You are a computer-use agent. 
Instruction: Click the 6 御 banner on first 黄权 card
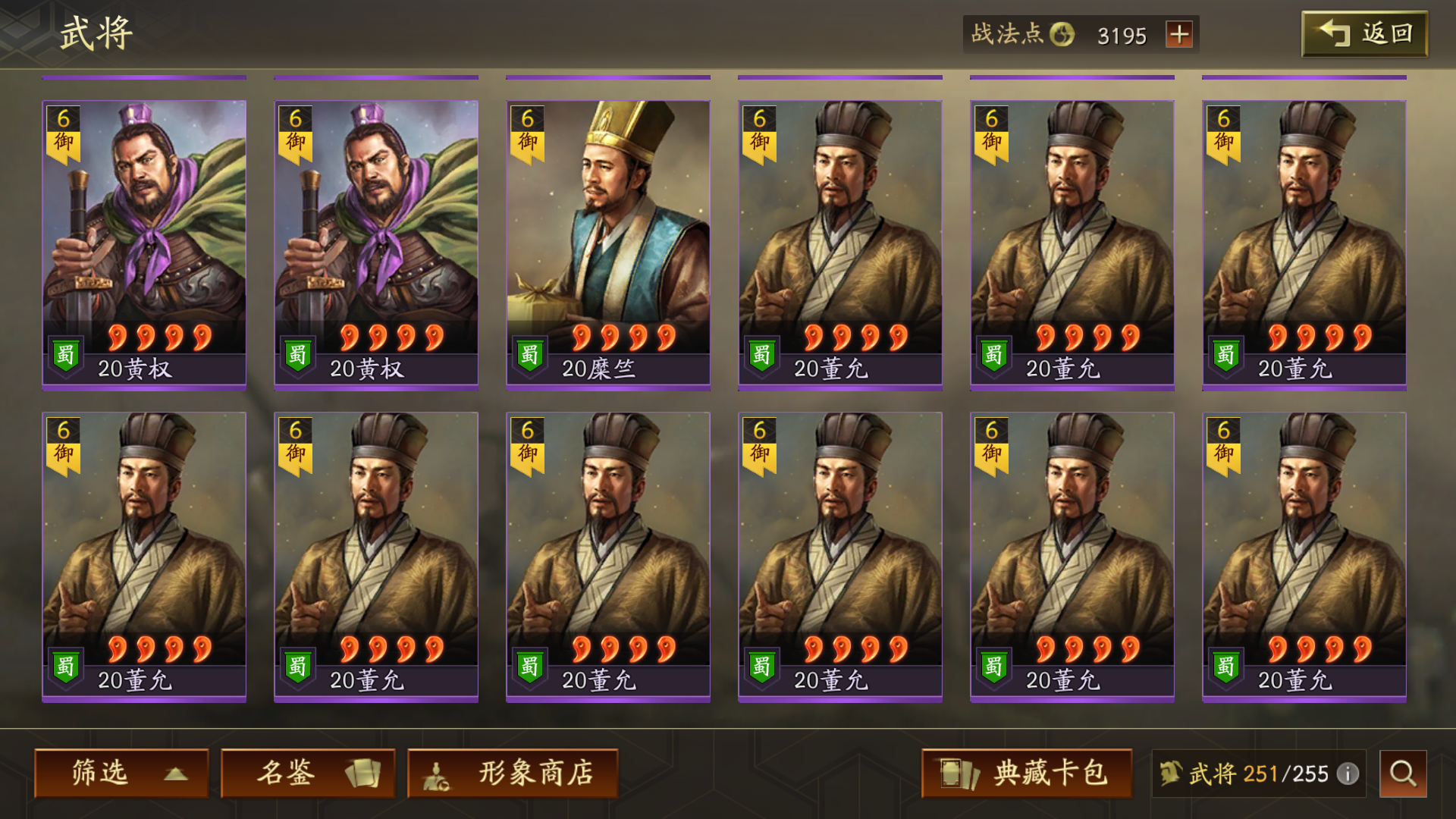click(x=64, y=133)
